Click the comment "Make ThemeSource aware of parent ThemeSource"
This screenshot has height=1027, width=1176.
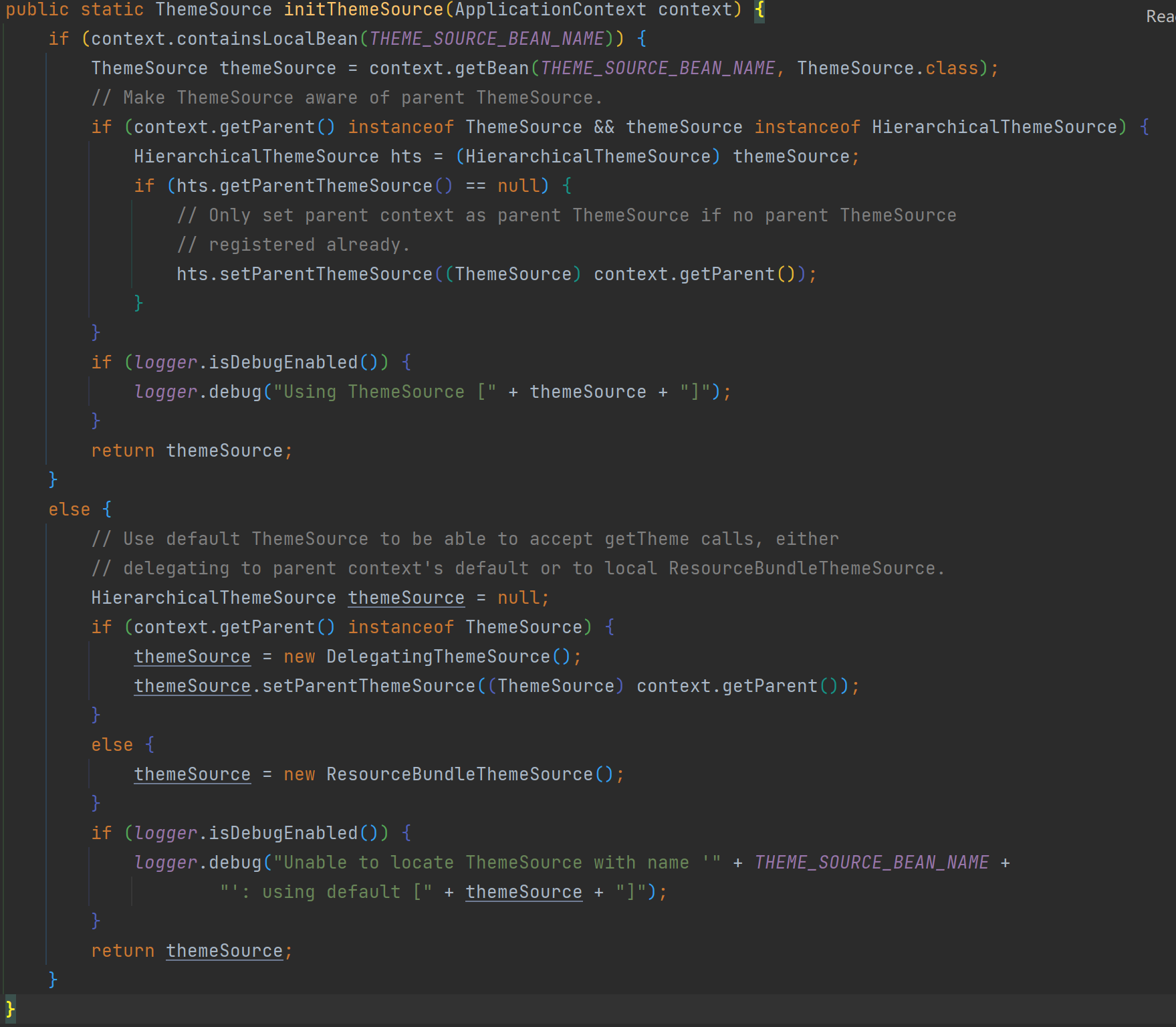click(348, 98)
